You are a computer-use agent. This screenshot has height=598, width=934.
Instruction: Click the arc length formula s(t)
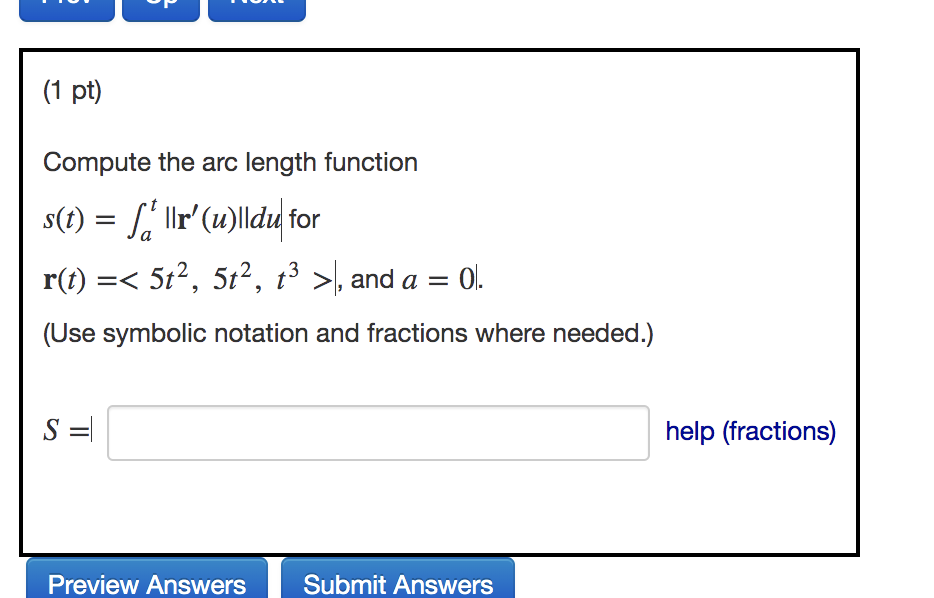[x=65, y=218]
